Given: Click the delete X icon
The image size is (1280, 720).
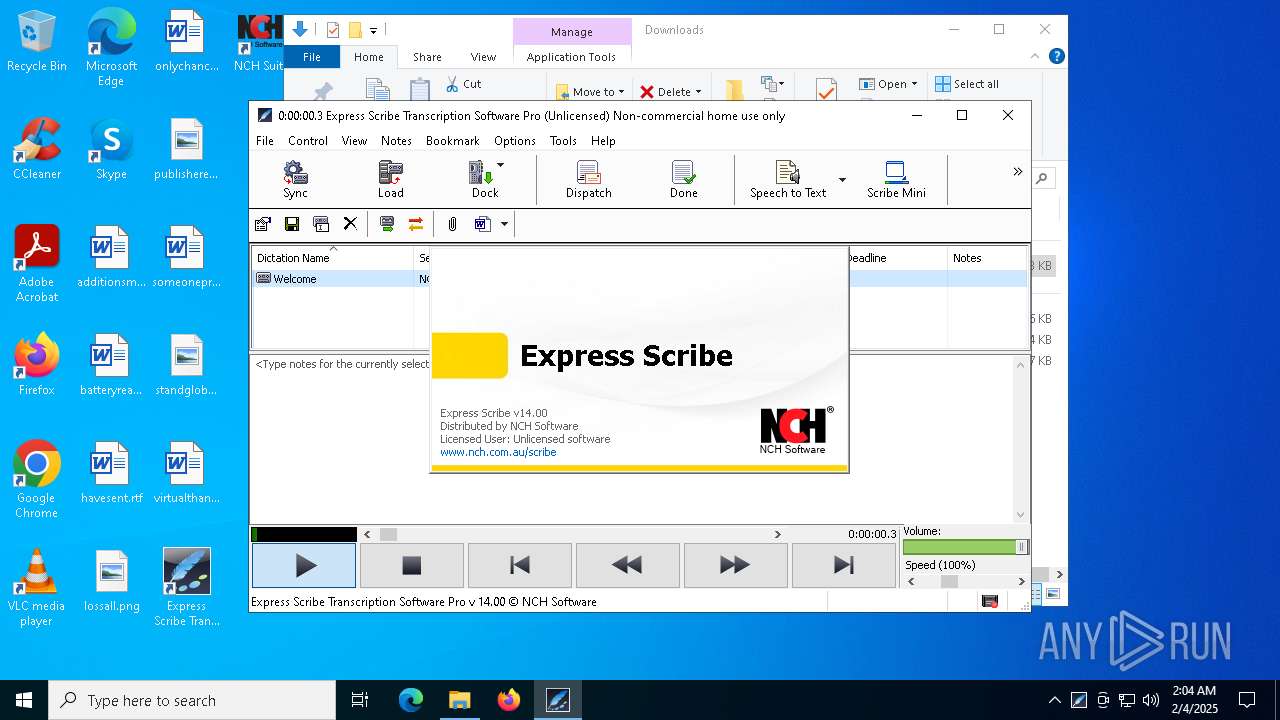Looking at the screenshot, I should pos(350,224).
